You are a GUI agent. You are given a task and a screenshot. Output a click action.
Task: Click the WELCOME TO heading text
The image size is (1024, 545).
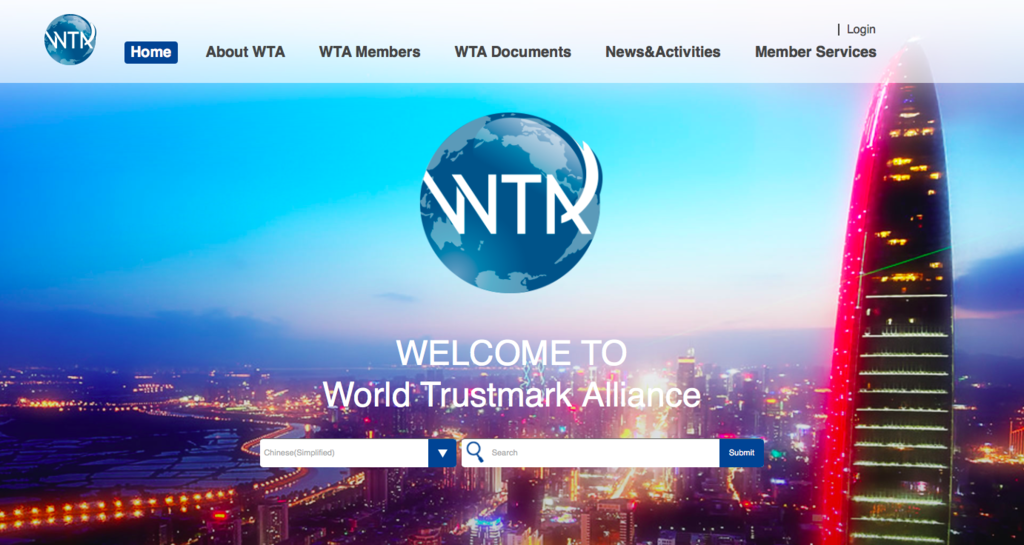tap(511, 352)
